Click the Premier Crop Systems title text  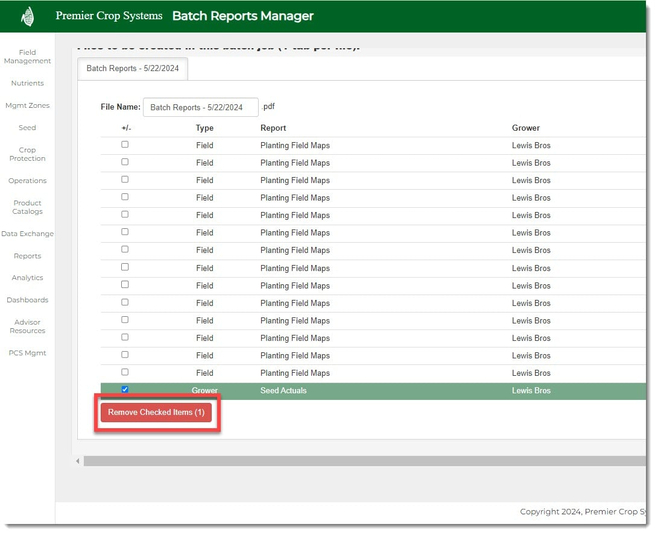(x=109, y=15)
